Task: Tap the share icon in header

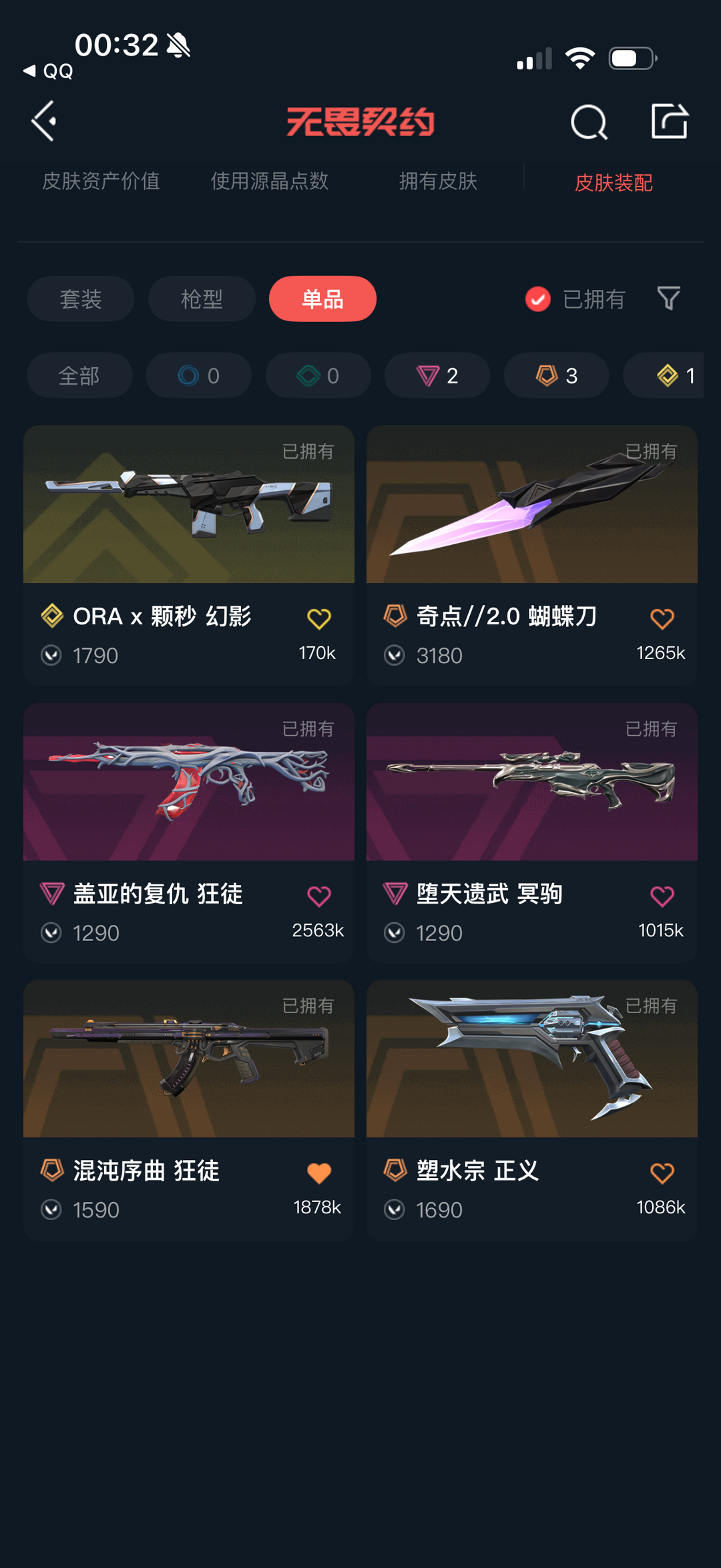Action: pos(670,121)
